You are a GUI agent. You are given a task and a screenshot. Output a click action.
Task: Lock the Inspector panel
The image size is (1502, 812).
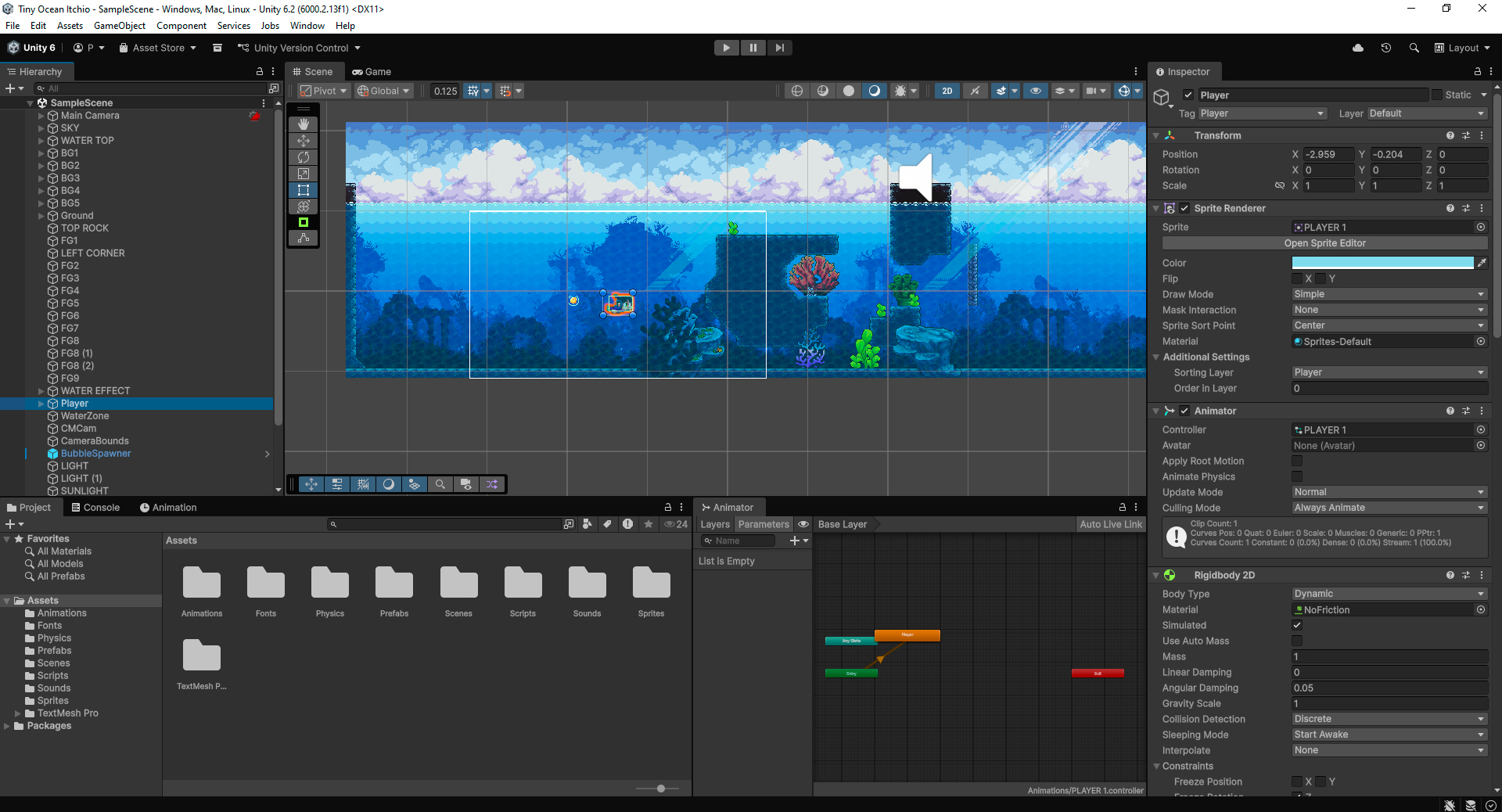click(1477, 72)
